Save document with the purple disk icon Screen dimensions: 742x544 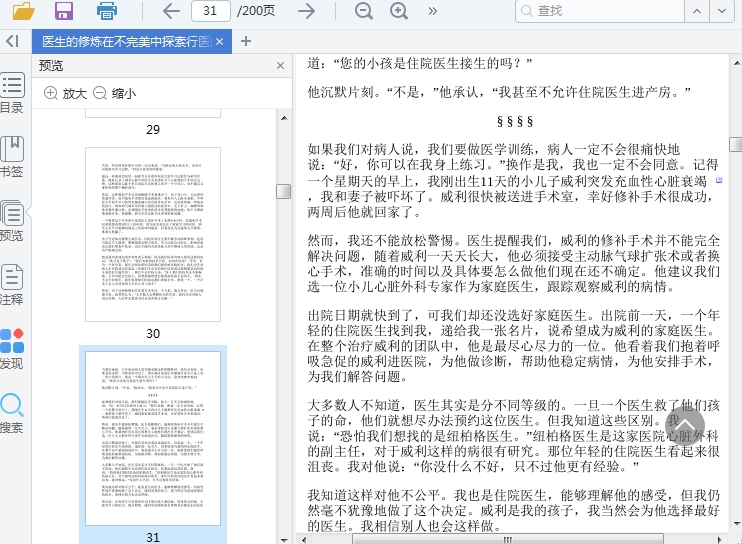click(x=64, y=10)
